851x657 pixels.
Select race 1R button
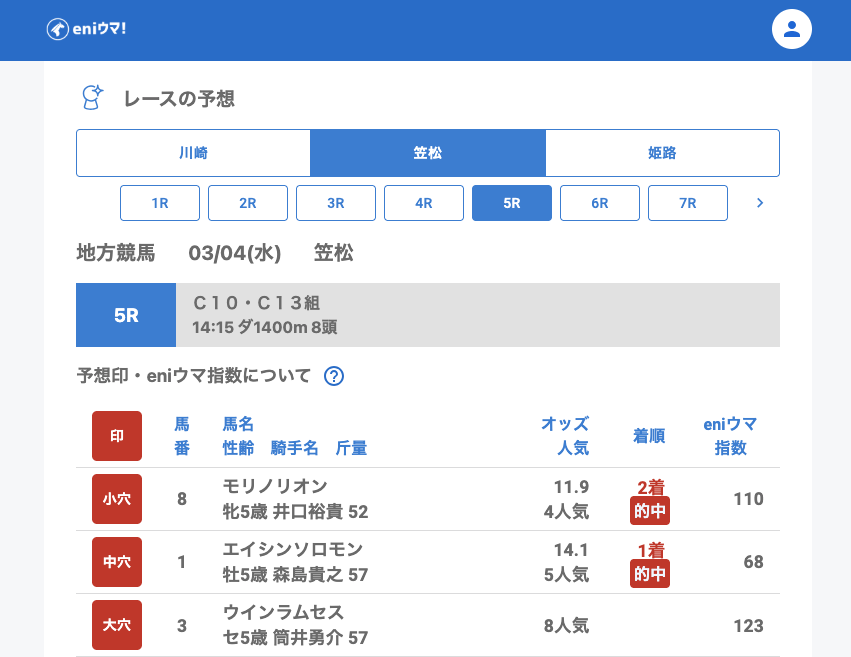pos(160,203)
